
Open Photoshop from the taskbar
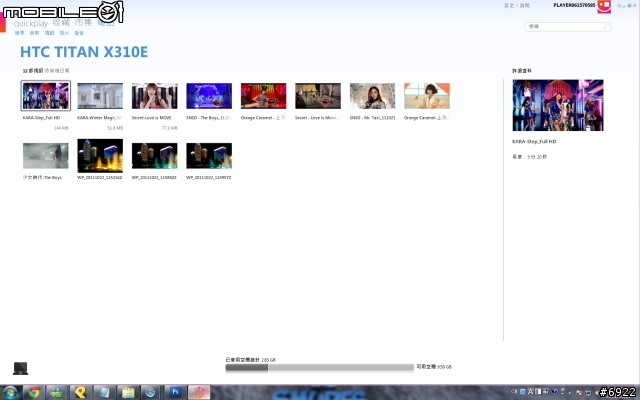coord(175,393)
